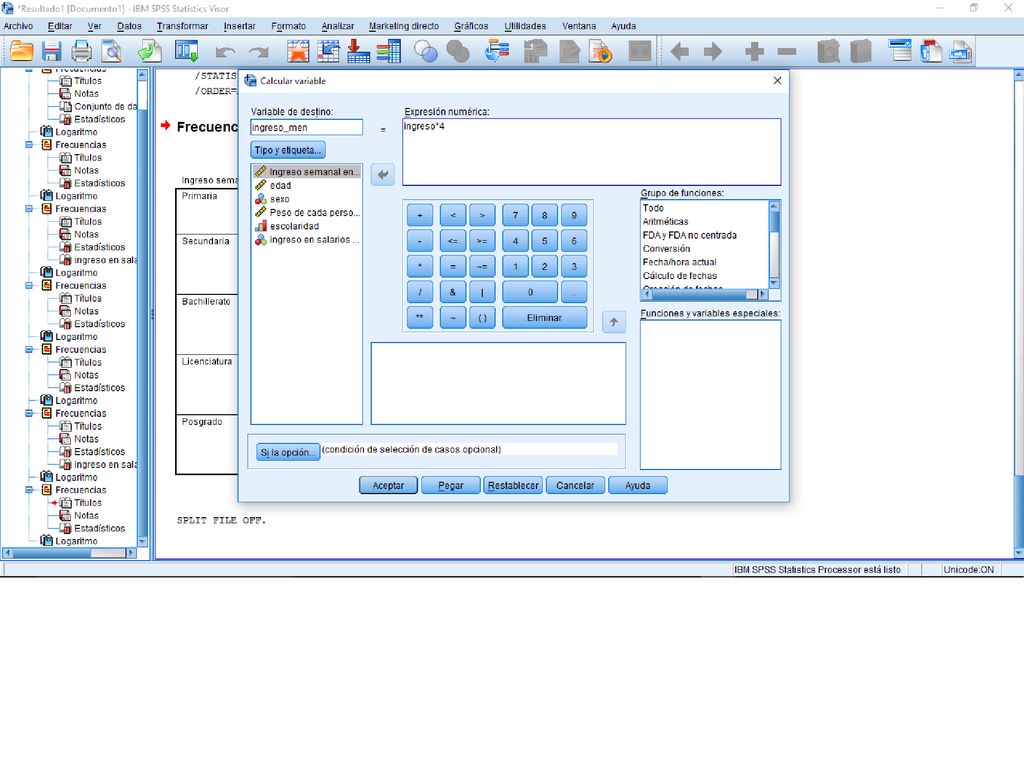1024x768 pixels.
Task: Click the ampersand key on the keypad
Action: tap(453, 292)
